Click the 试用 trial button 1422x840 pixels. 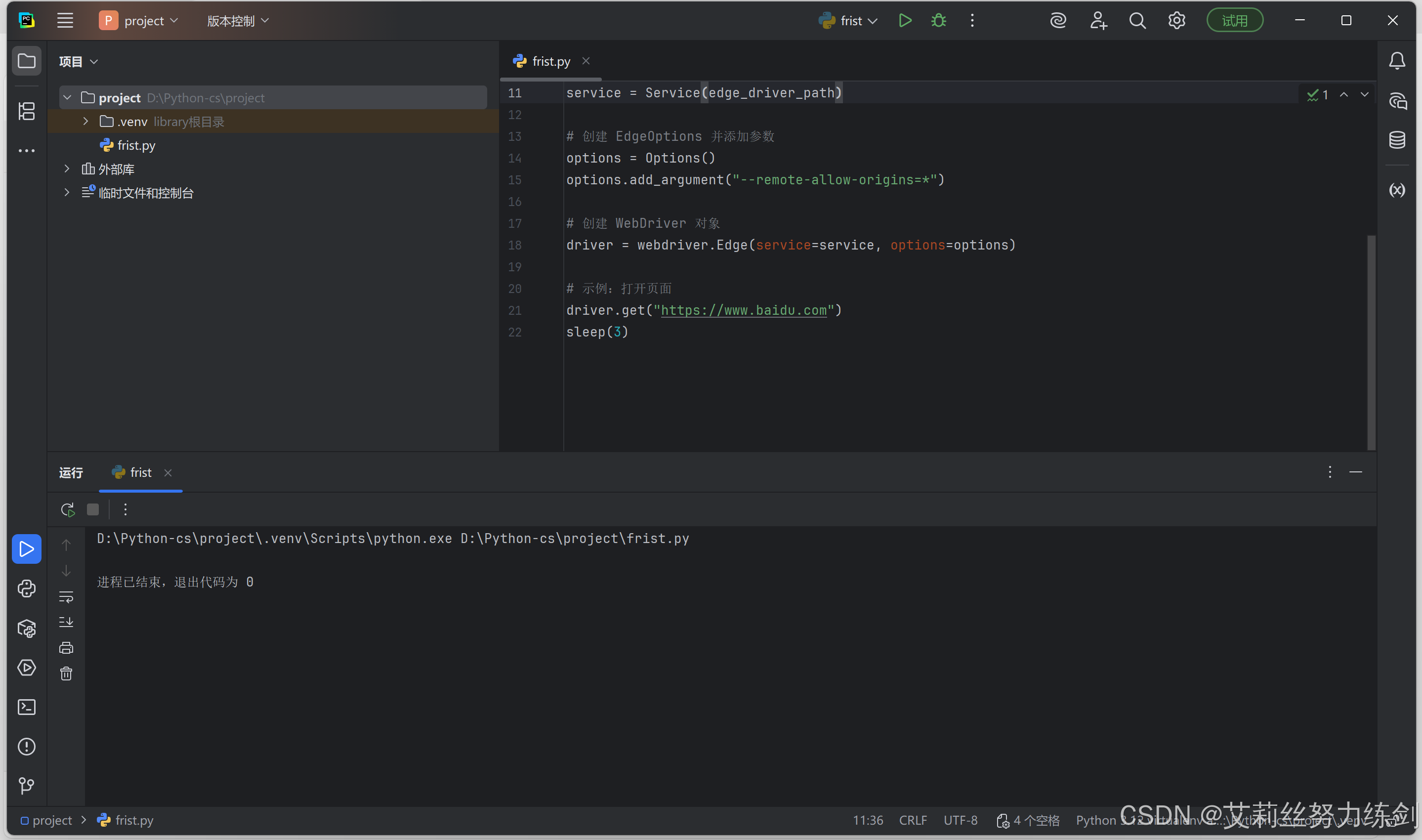click(1234, 21)
